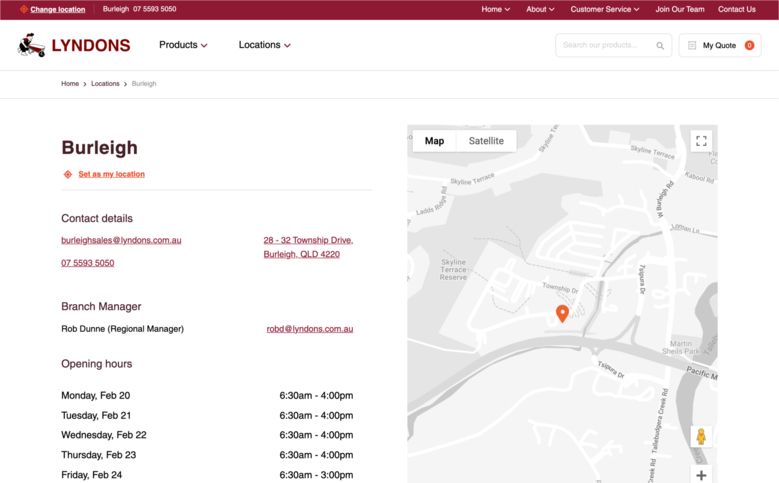Image resolution: width=779 pixels, height=483 pixels.
Task: Click Rob Dunne (Regional Manager) text
Action: click(122, 329)
